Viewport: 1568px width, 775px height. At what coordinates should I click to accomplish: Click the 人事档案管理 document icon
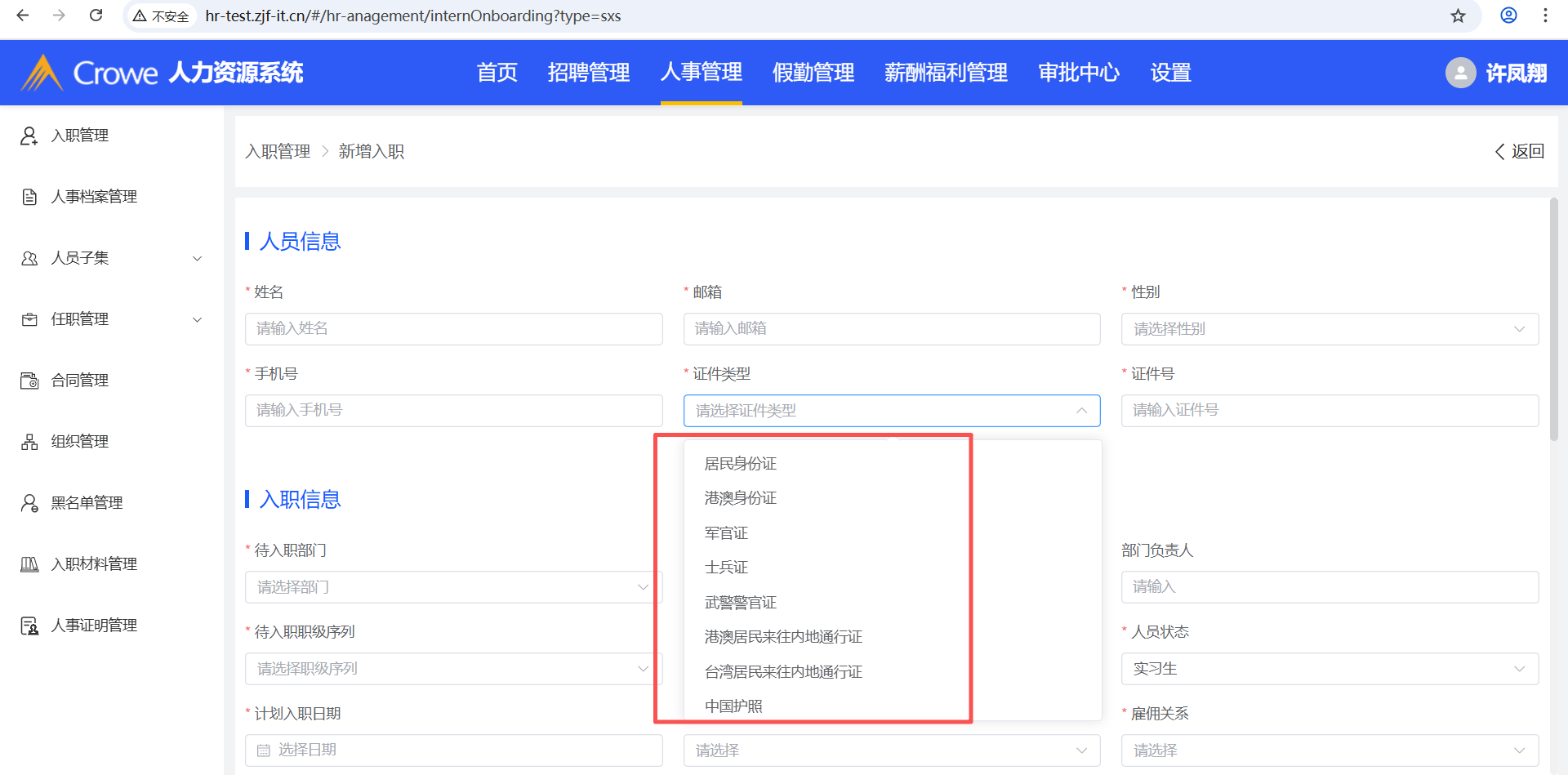[29, 197]
